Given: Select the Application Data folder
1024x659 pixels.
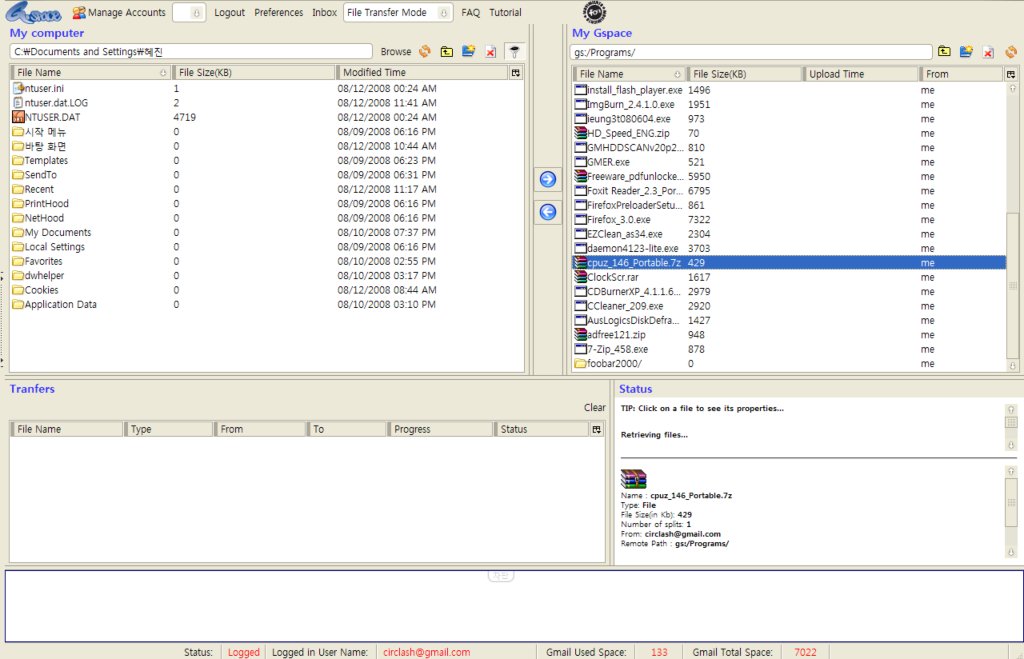Looking at the screenshot, I should point(266,304).
